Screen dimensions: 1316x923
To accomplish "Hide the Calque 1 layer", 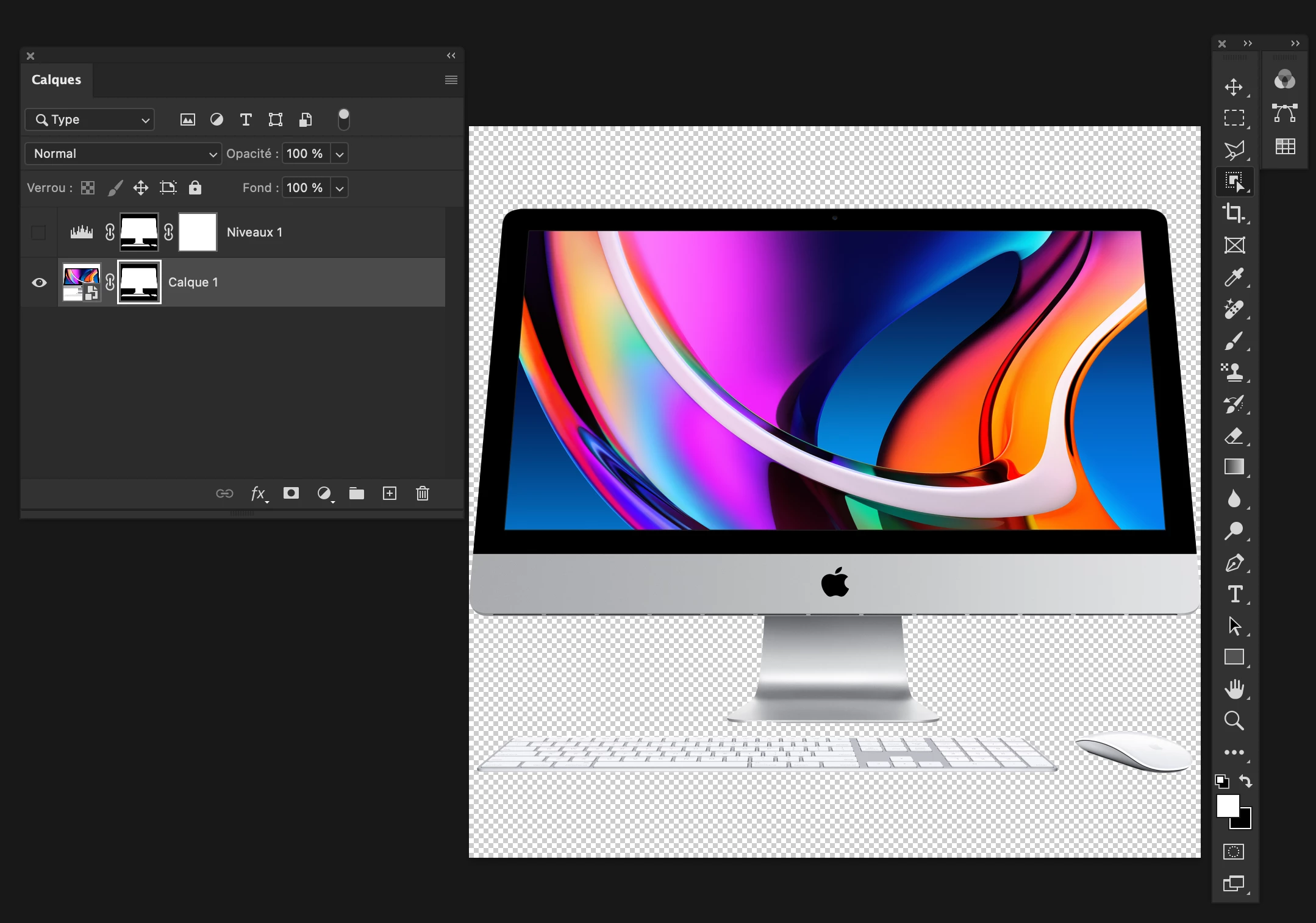I will click(39, 282).
